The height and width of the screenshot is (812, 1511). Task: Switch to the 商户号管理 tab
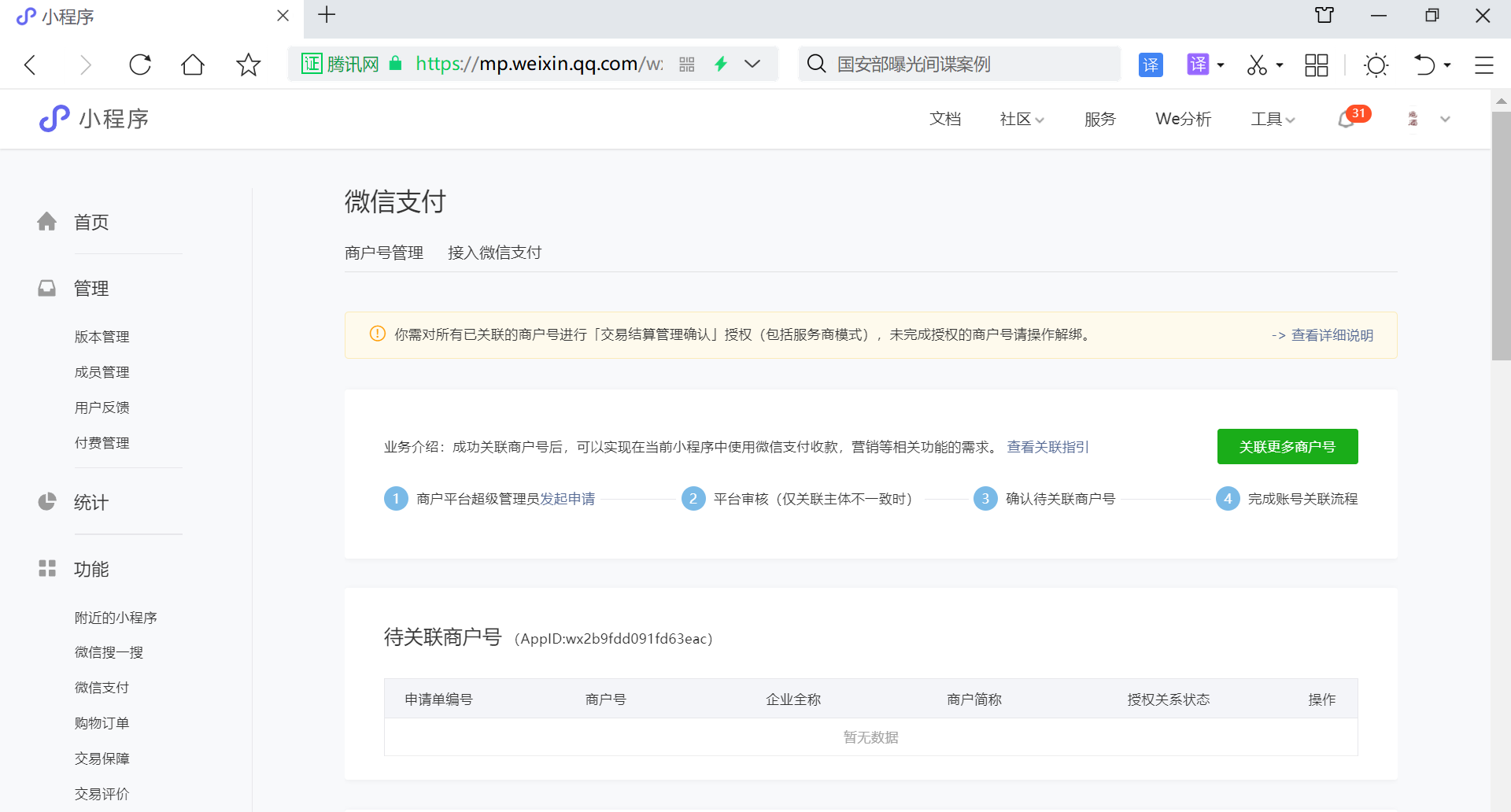pyautogui.click(x=384, y=253)
